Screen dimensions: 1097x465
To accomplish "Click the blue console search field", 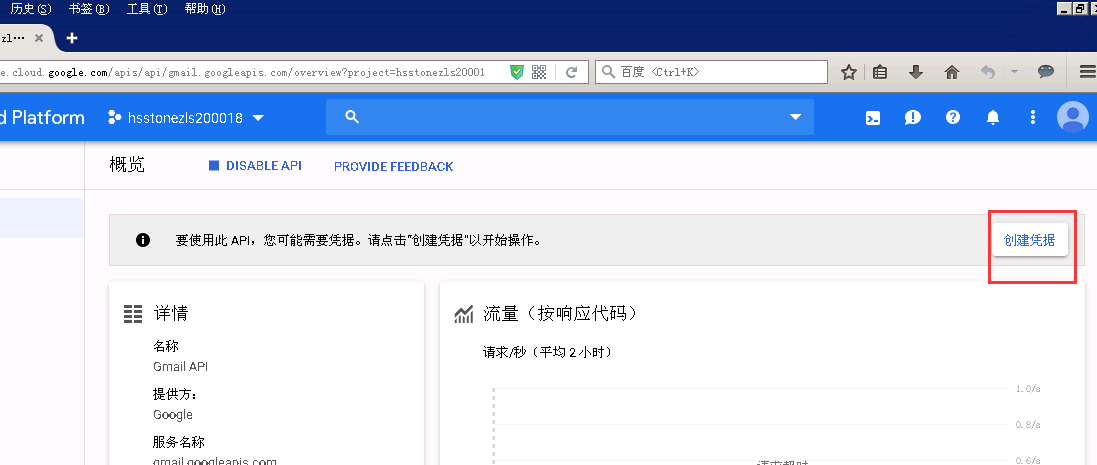I will coord(569,117).
